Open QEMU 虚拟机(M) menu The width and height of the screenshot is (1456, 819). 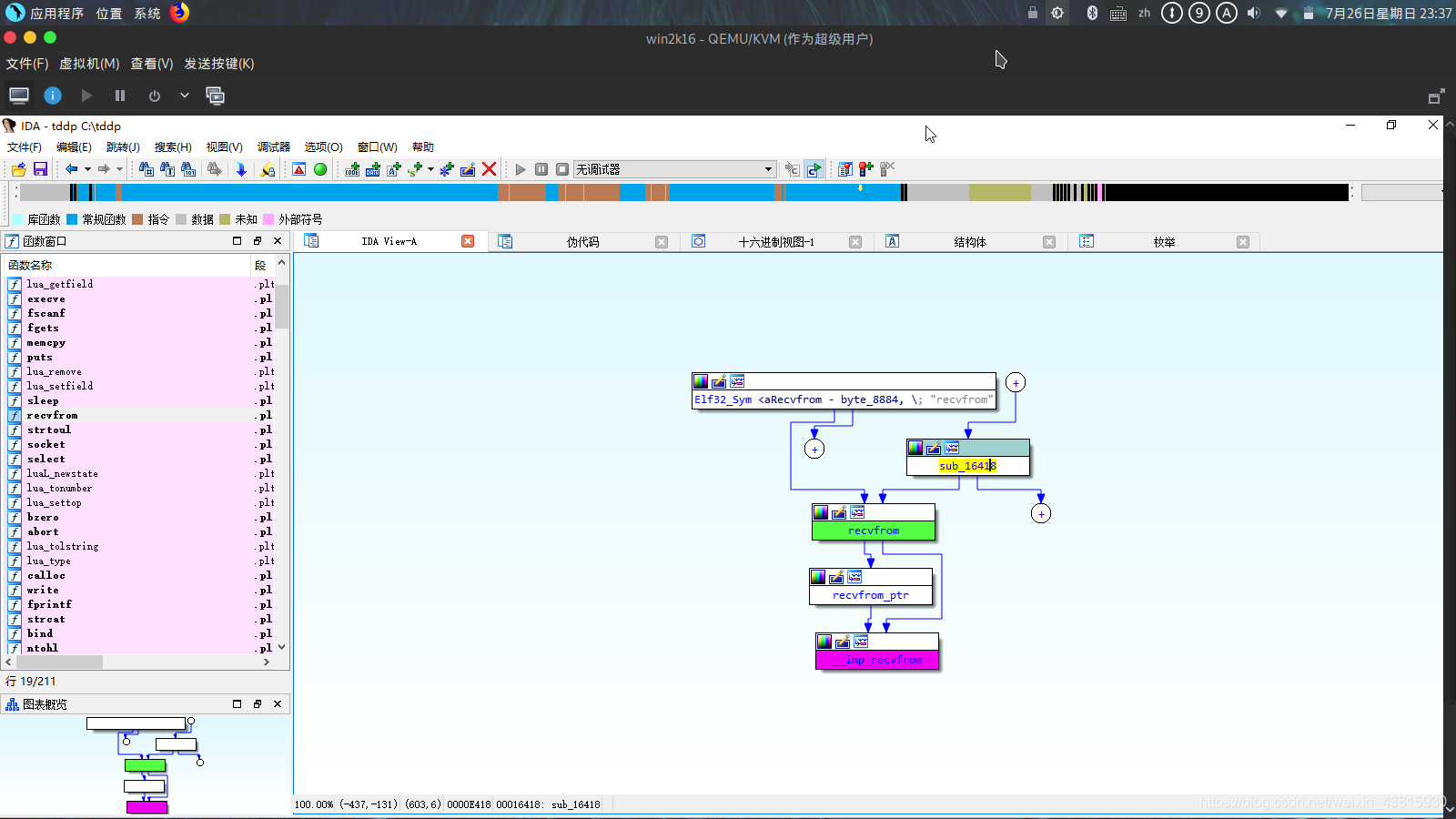[x=89, y=64]
